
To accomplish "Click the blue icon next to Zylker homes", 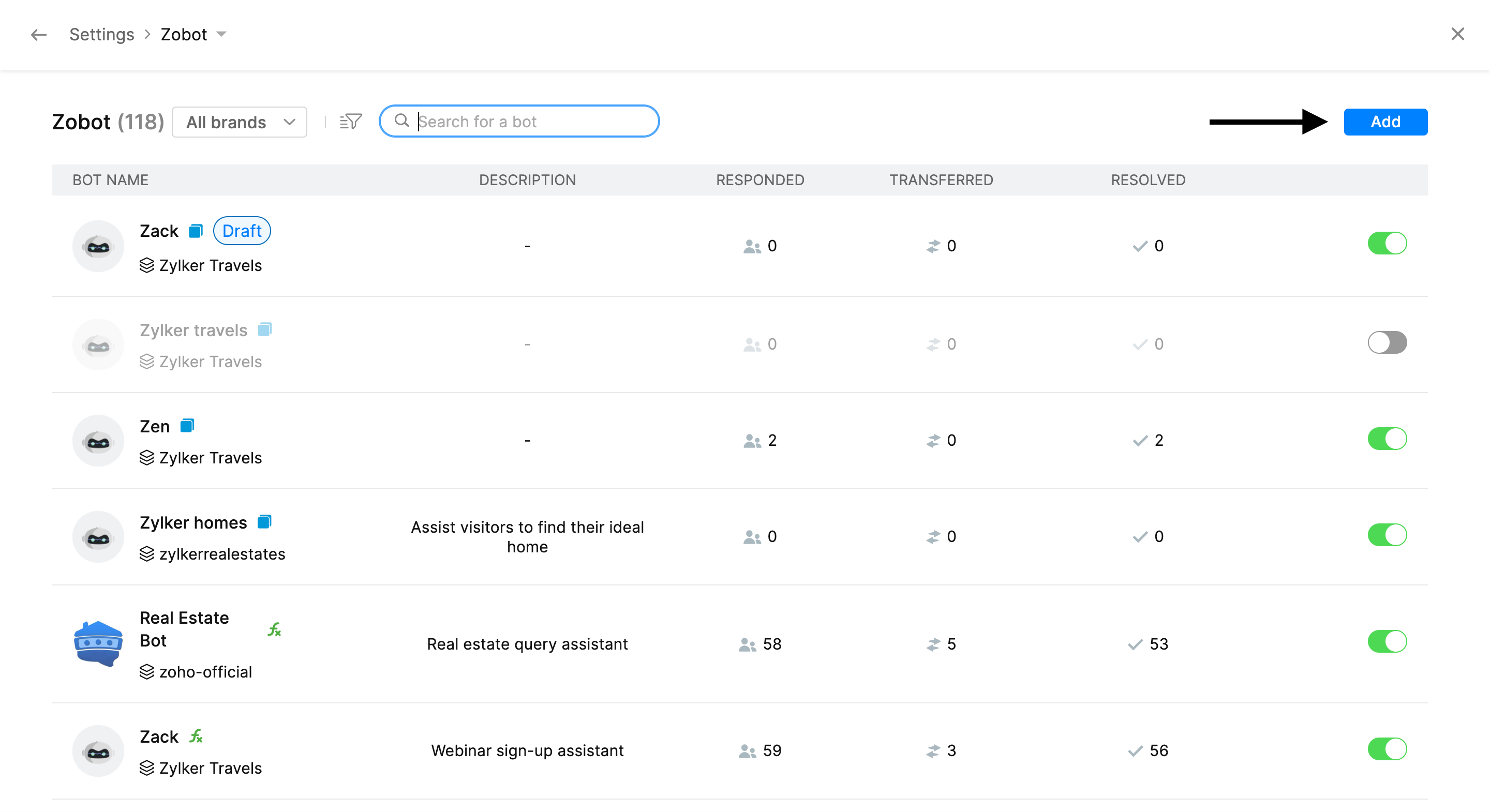I will click(x=264, y=522).
